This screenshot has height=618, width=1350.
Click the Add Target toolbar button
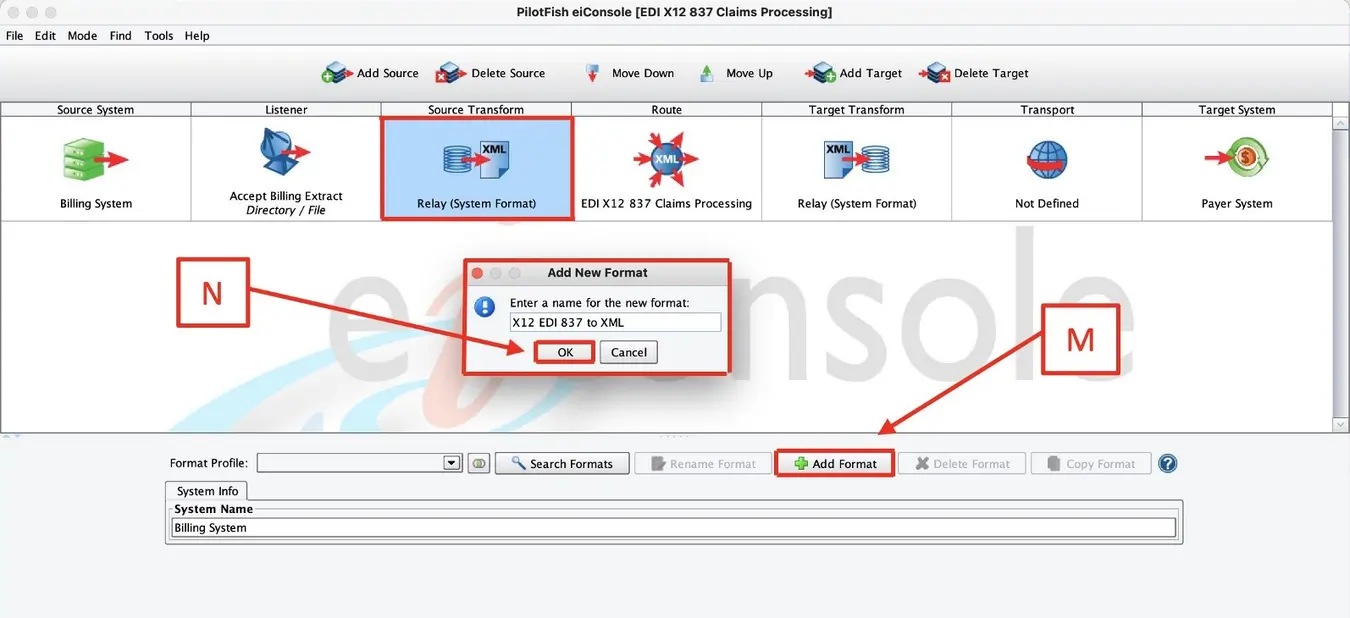point(853,73)
